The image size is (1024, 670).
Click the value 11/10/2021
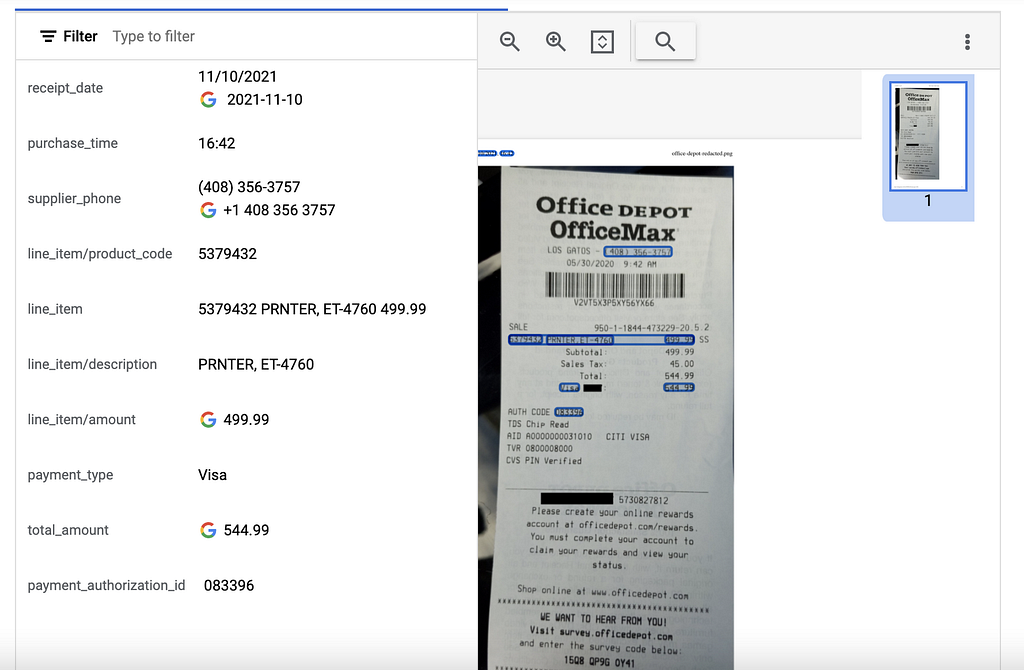coord(238,76)
